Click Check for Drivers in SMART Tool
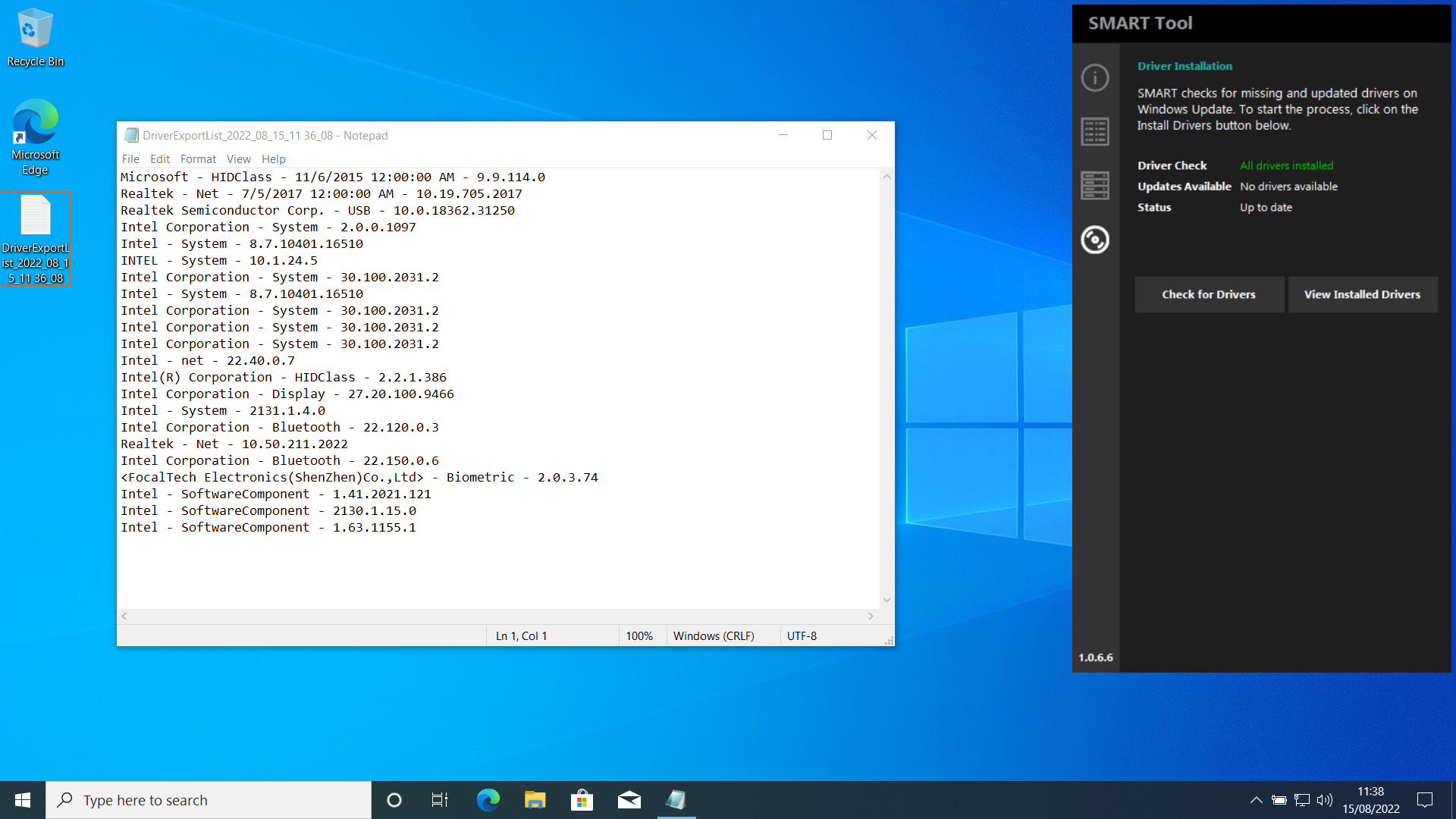 pos(1209,294)
